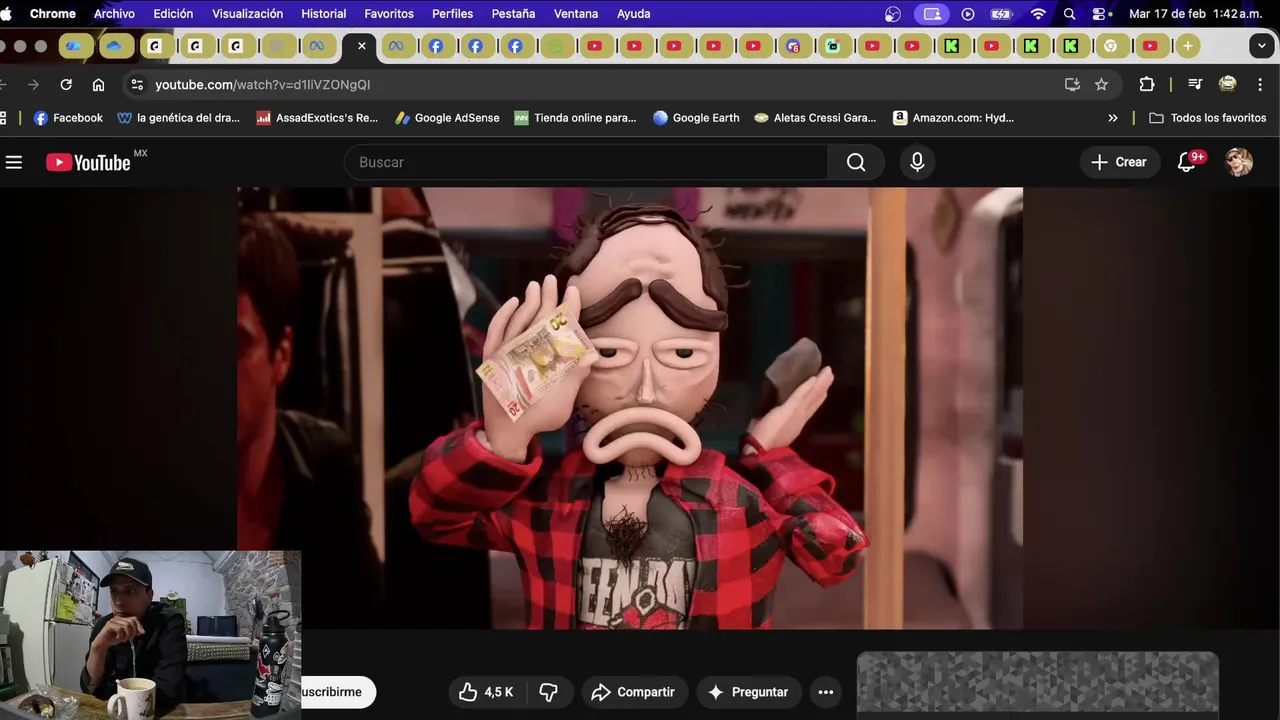This screenshot has height=720, width=1280.
Task: Open media controls icon in toolbar
Action: tap(1195, 85)
